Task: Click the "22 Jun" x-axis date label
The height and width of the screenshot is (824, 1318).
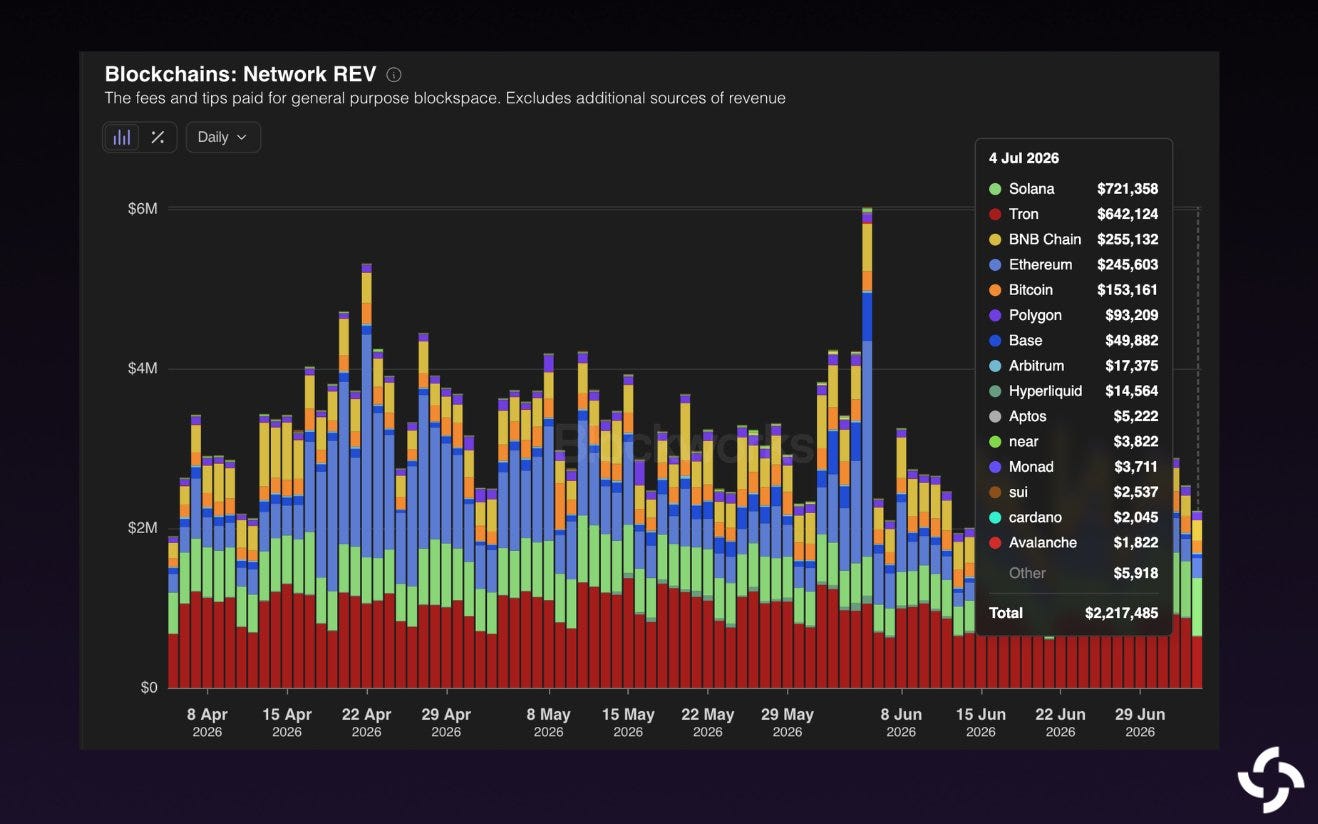Action: [x=1060, y=715]
